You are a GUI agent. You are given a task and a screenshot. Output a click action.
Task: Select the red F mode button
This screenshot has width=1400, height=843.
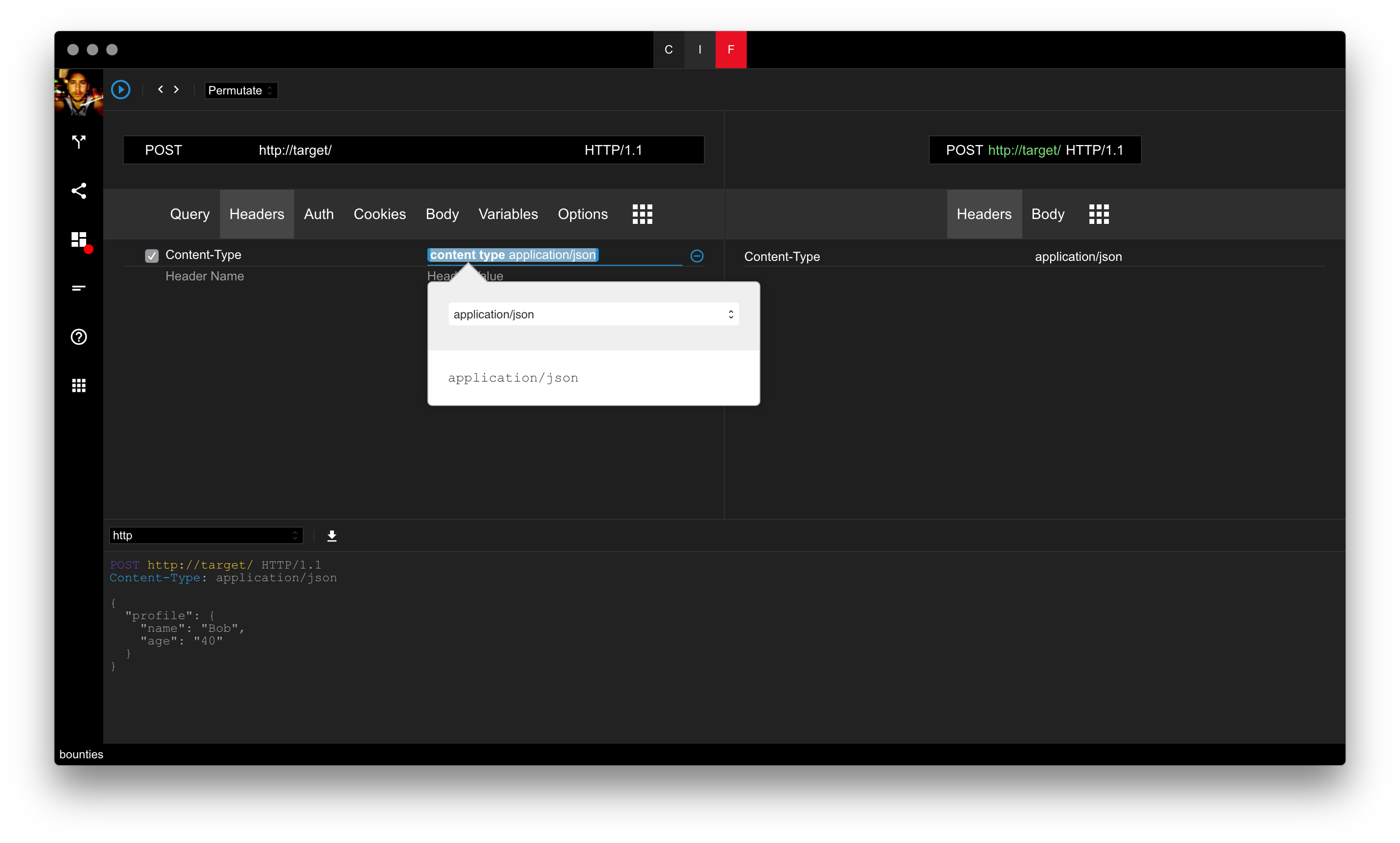coord(730,50)
